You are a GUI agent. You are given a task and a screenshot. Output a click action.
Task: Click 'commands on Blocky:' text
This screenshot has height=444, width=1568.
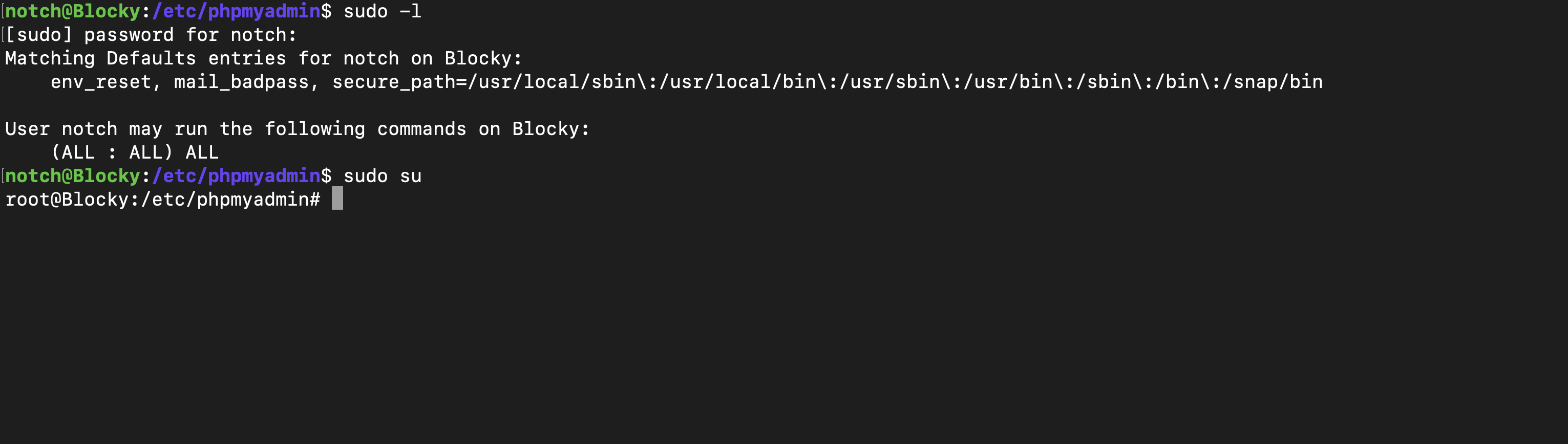483,129
